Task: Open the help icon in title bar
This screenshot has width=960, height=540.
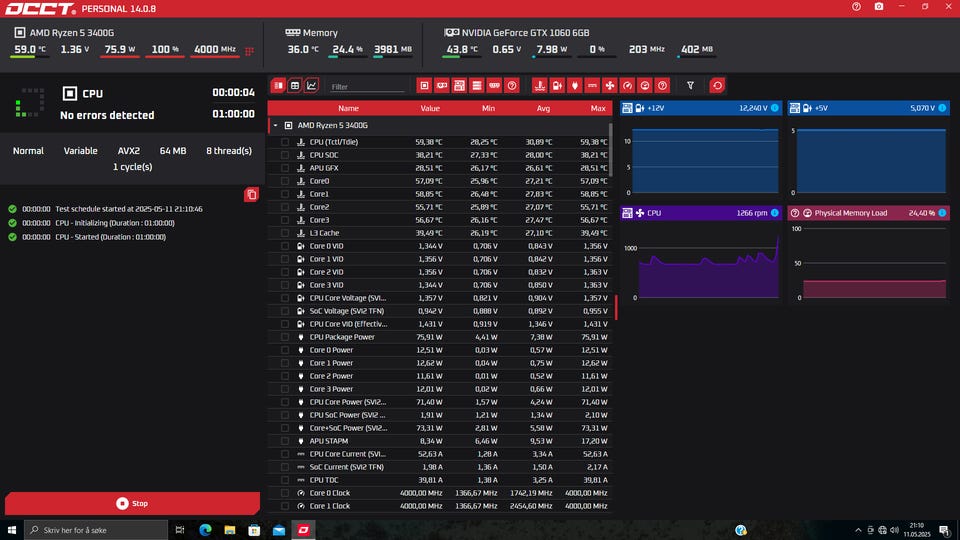Action: 856,7
